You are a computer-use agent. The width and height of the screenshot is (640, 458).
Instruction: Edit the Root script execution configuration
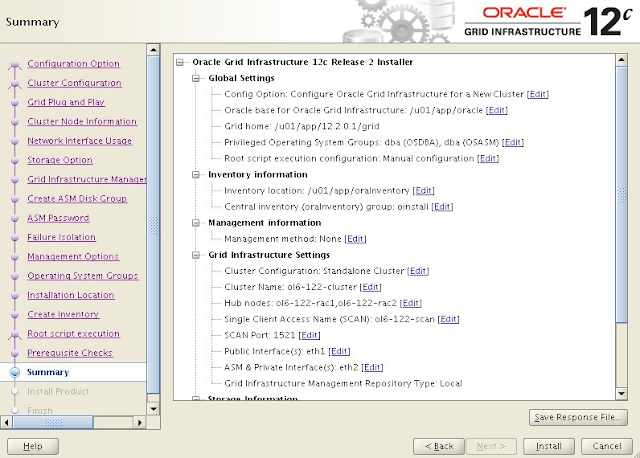pos(488,158)
